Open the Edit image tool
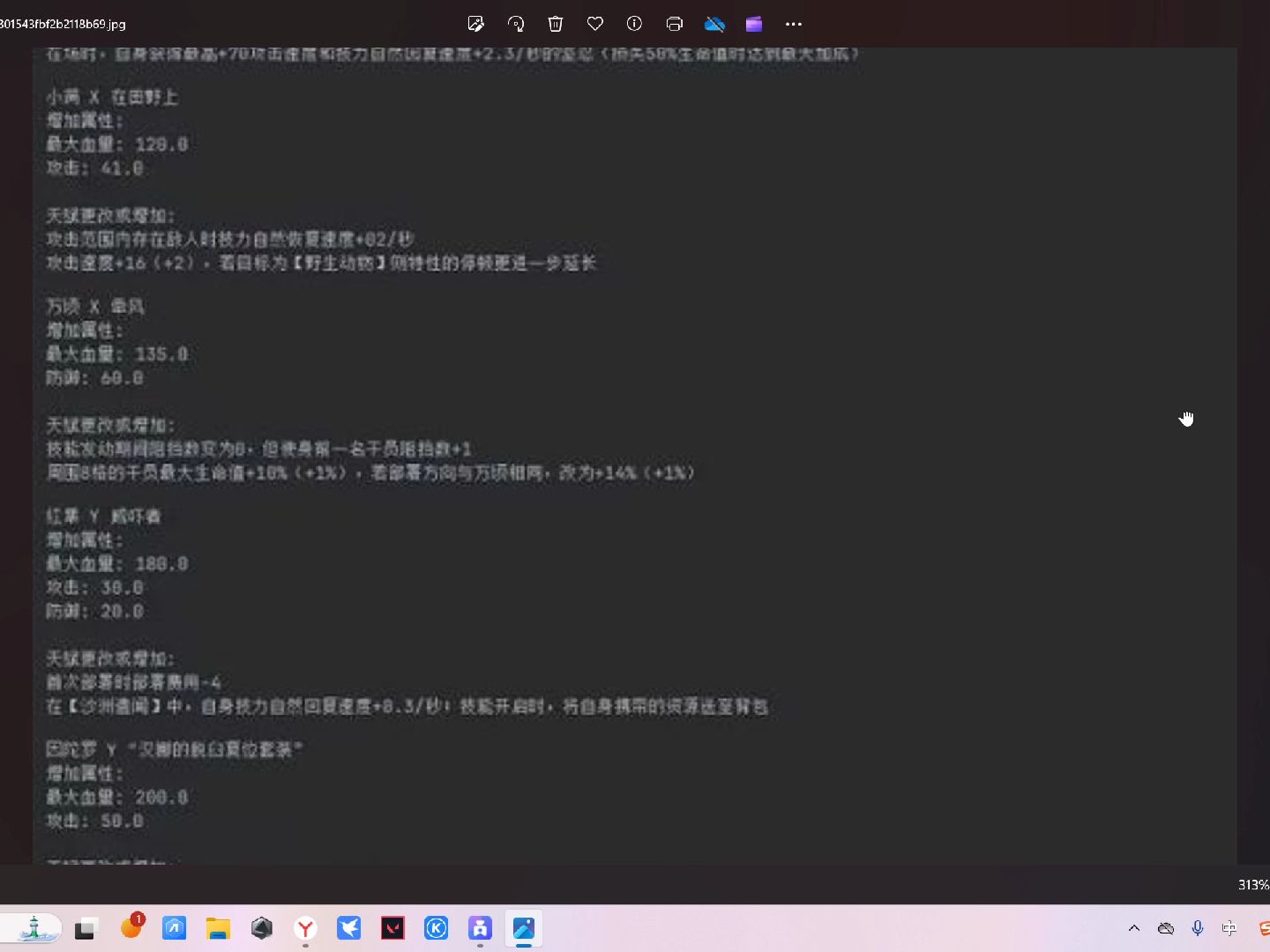The height and width of the screenshot is (952, 1270). 476,24
